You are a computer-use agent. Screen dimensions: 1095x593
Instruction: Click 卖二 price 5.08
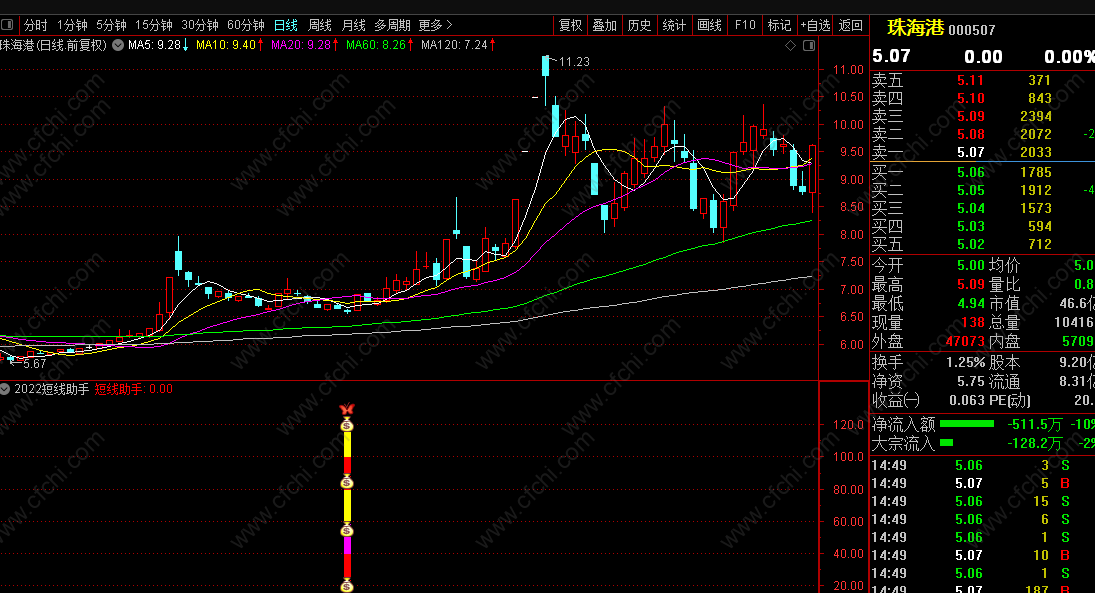click(x=971, y=134)
